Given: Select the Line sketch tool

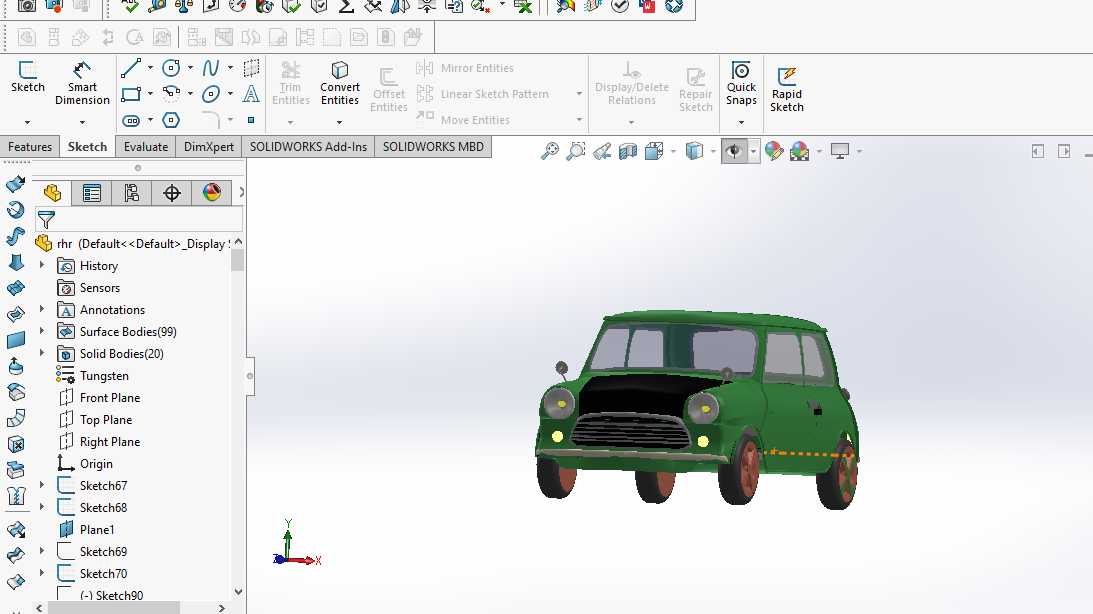Looking at the screenshot, I should [130, 68].
